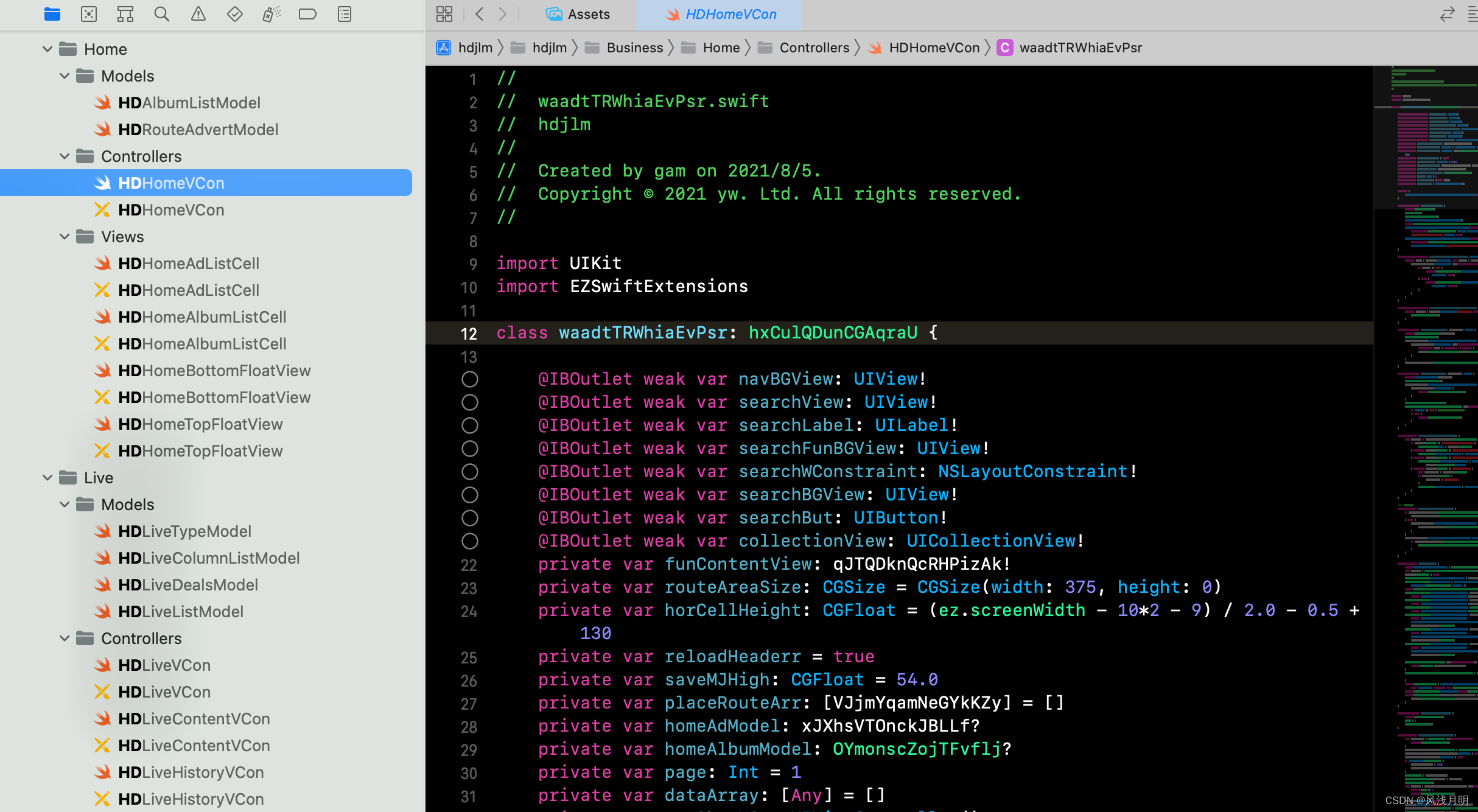Viewport: 1478px width, 812px height.
Task: Click xib icon beside HDHomeAdListCell
Action: (x=103, y=290)
